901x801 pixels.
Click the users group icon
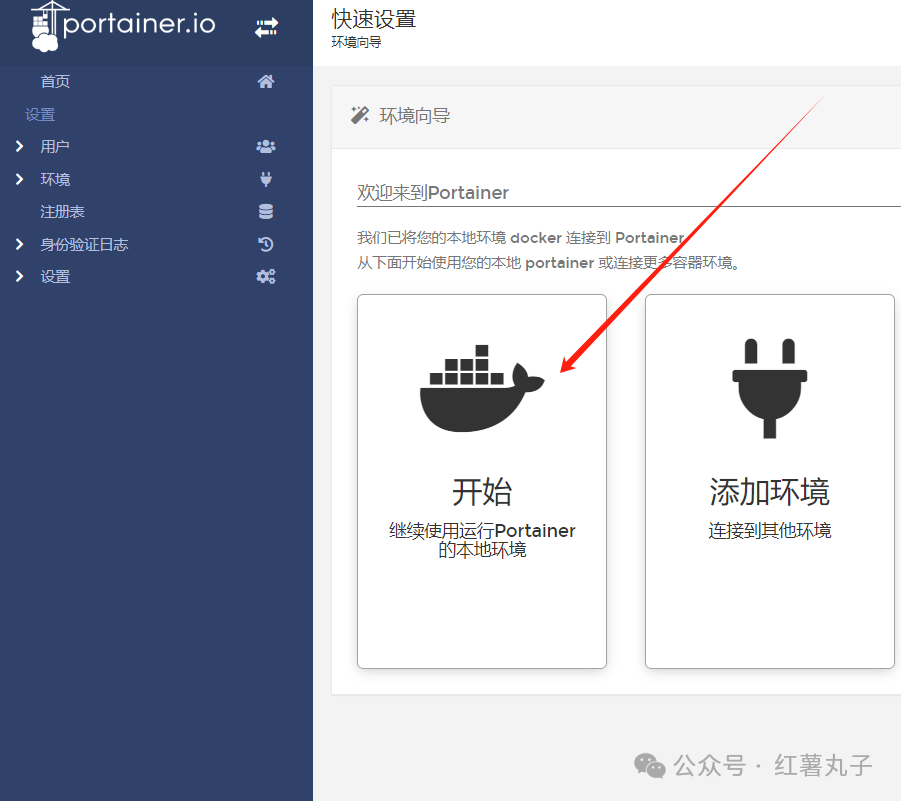pyautogui.click(x=265, y=147)
